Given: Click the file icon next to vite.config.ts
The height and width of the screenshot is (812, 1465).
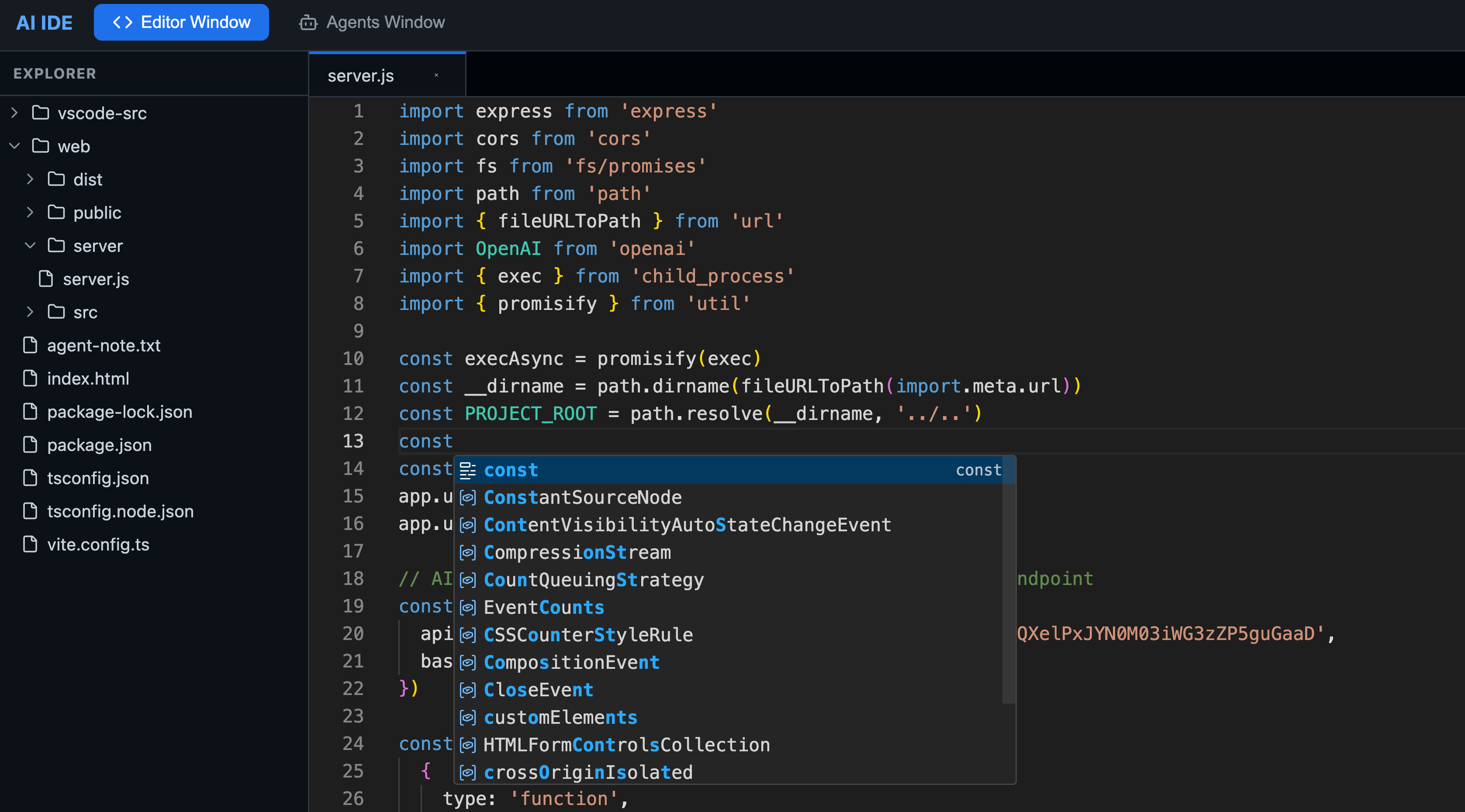Looking at the screenshot, I should pyautogui.click(x=30, y=544).
